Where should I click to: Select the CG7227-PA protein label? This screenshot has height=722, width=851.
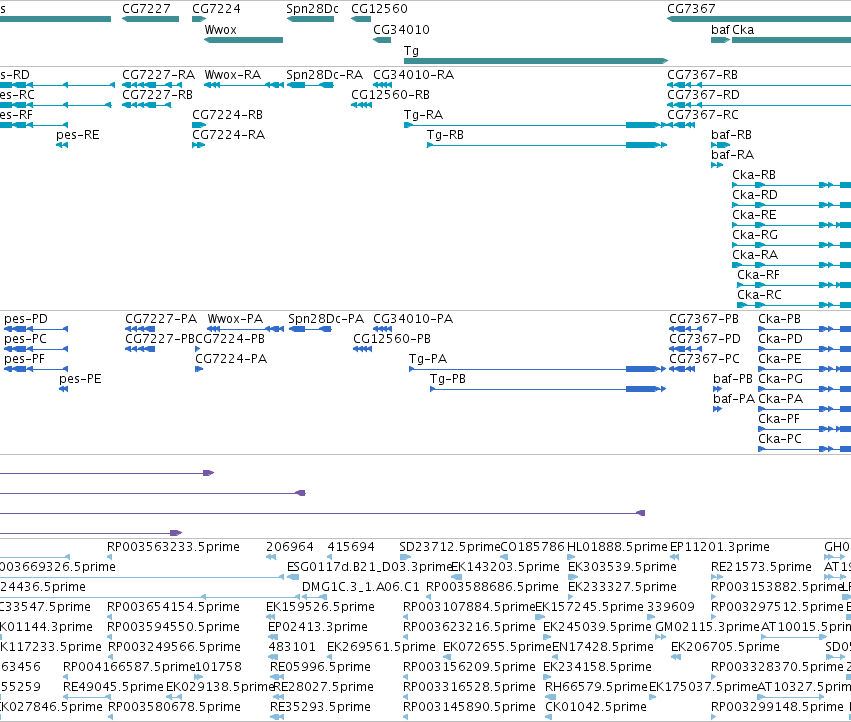[x=161, y=319]
